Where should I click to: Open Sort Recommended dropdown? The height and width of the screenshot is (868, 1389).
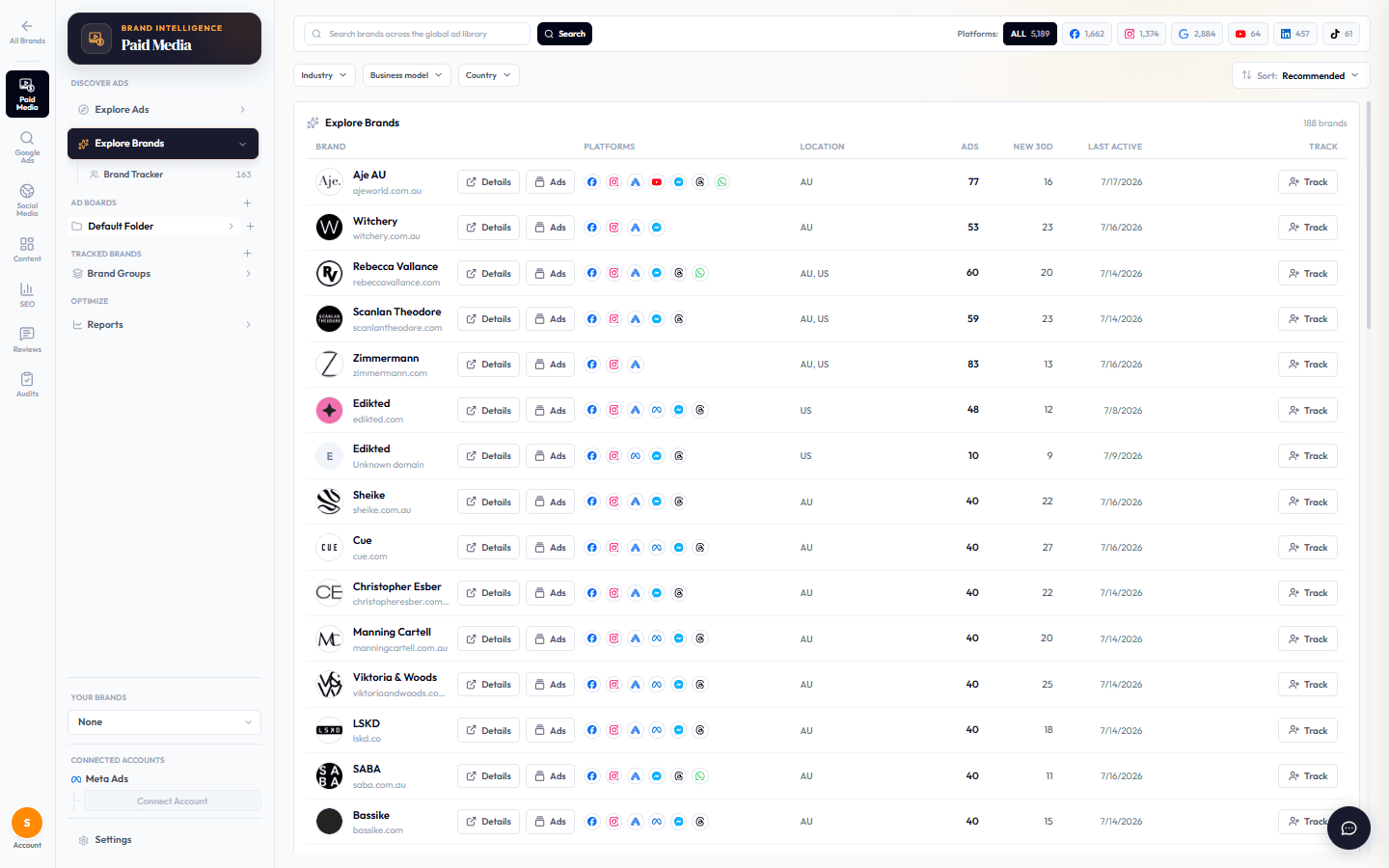[x=1300, y=75]
